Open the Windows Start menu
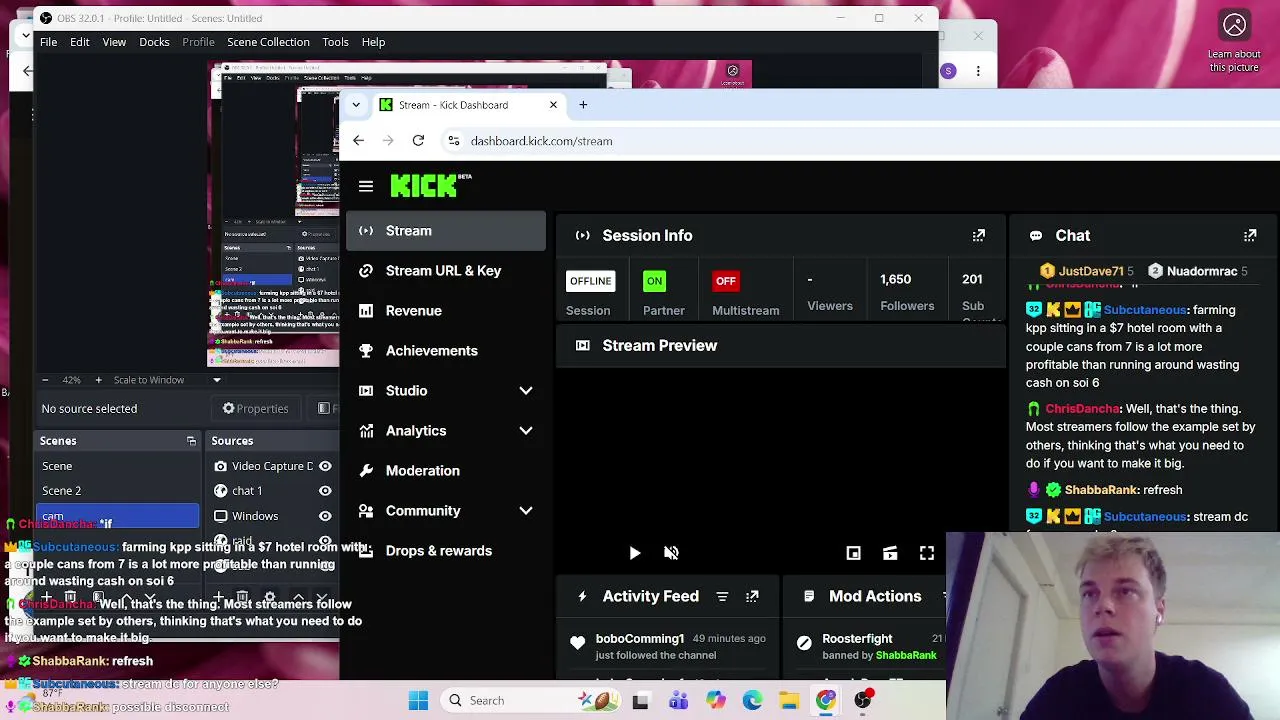Image resolution: width=1280 pixels, height=720 pixels. click(418, 701)
